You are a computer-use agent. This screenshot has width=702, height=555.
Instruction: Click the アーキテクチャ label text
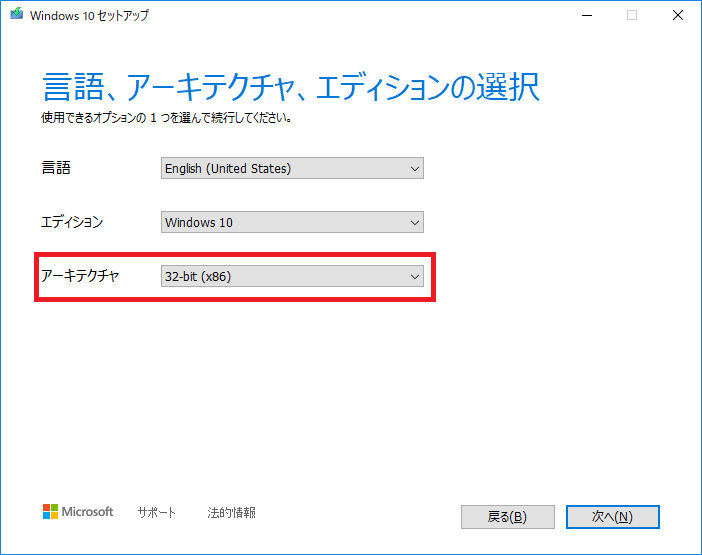80,275
